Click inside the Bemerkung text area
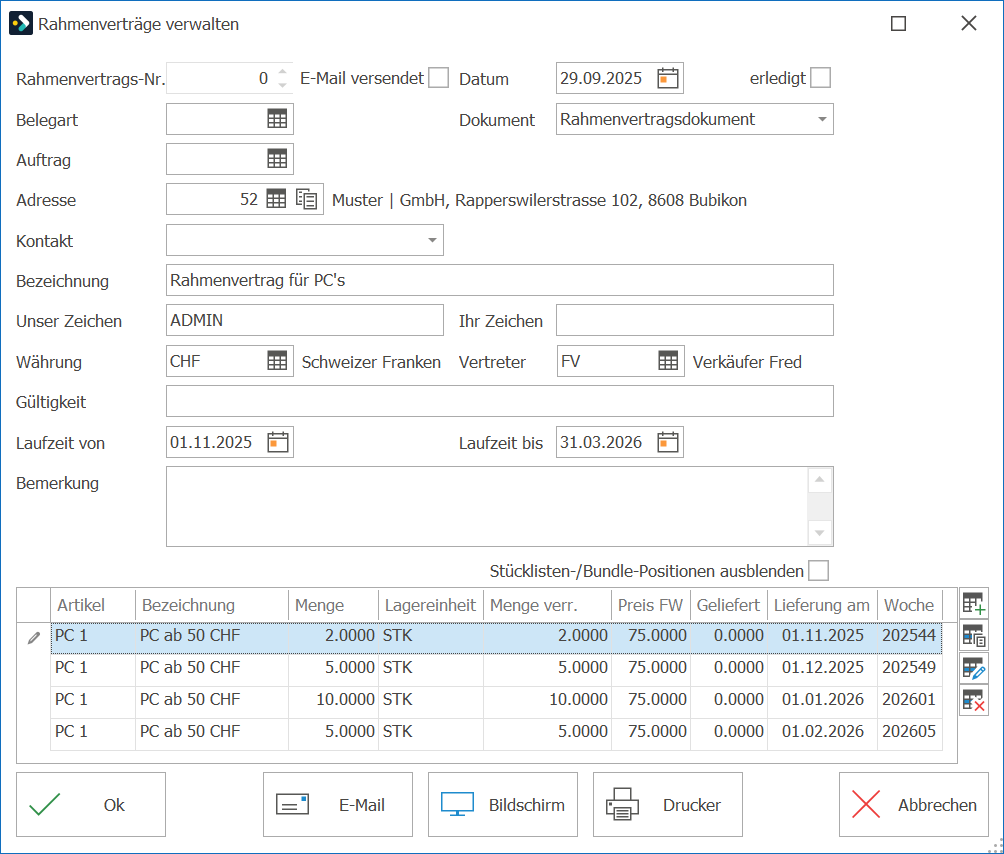This screenshot has width=1004, height=854. tap(487, 506)
